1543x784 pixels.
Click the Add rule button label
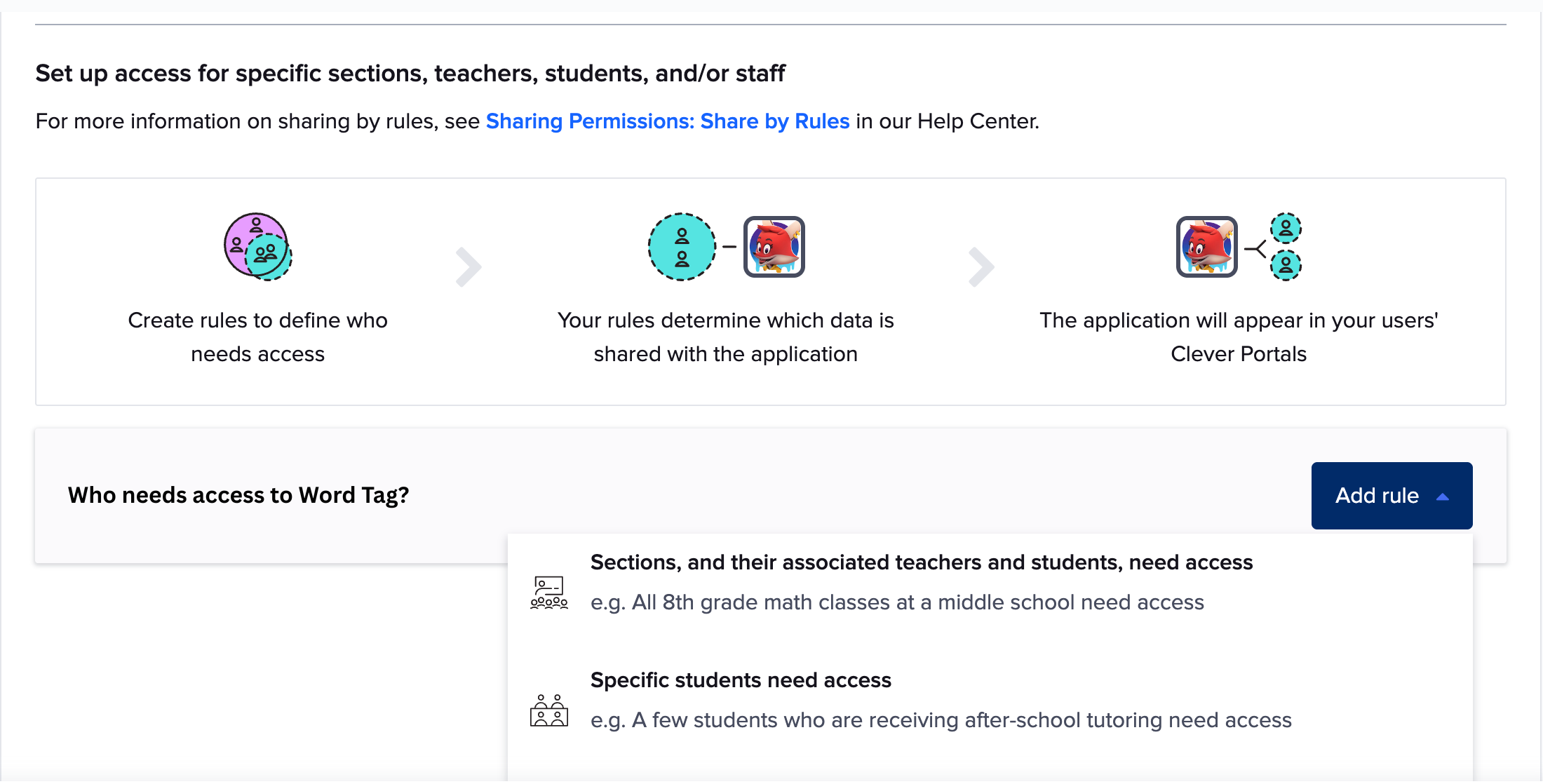pos(1376,496)
